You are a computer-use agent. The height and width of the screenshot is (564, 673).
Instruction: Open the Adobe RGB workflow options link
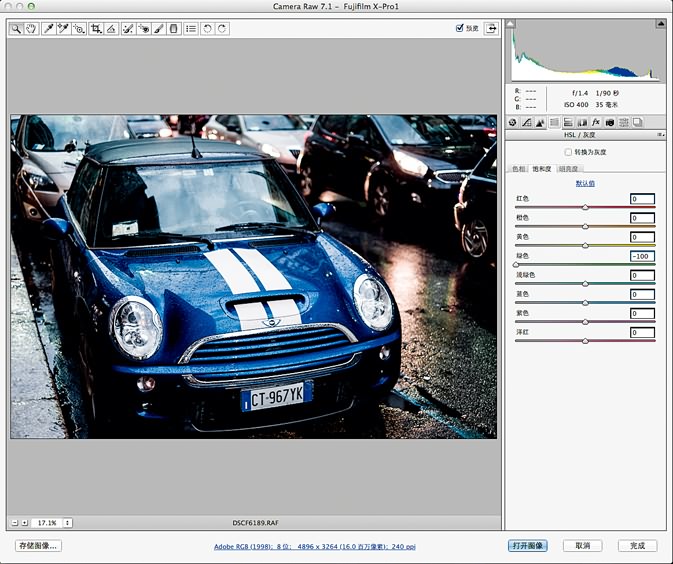click(x=315, y=546)
